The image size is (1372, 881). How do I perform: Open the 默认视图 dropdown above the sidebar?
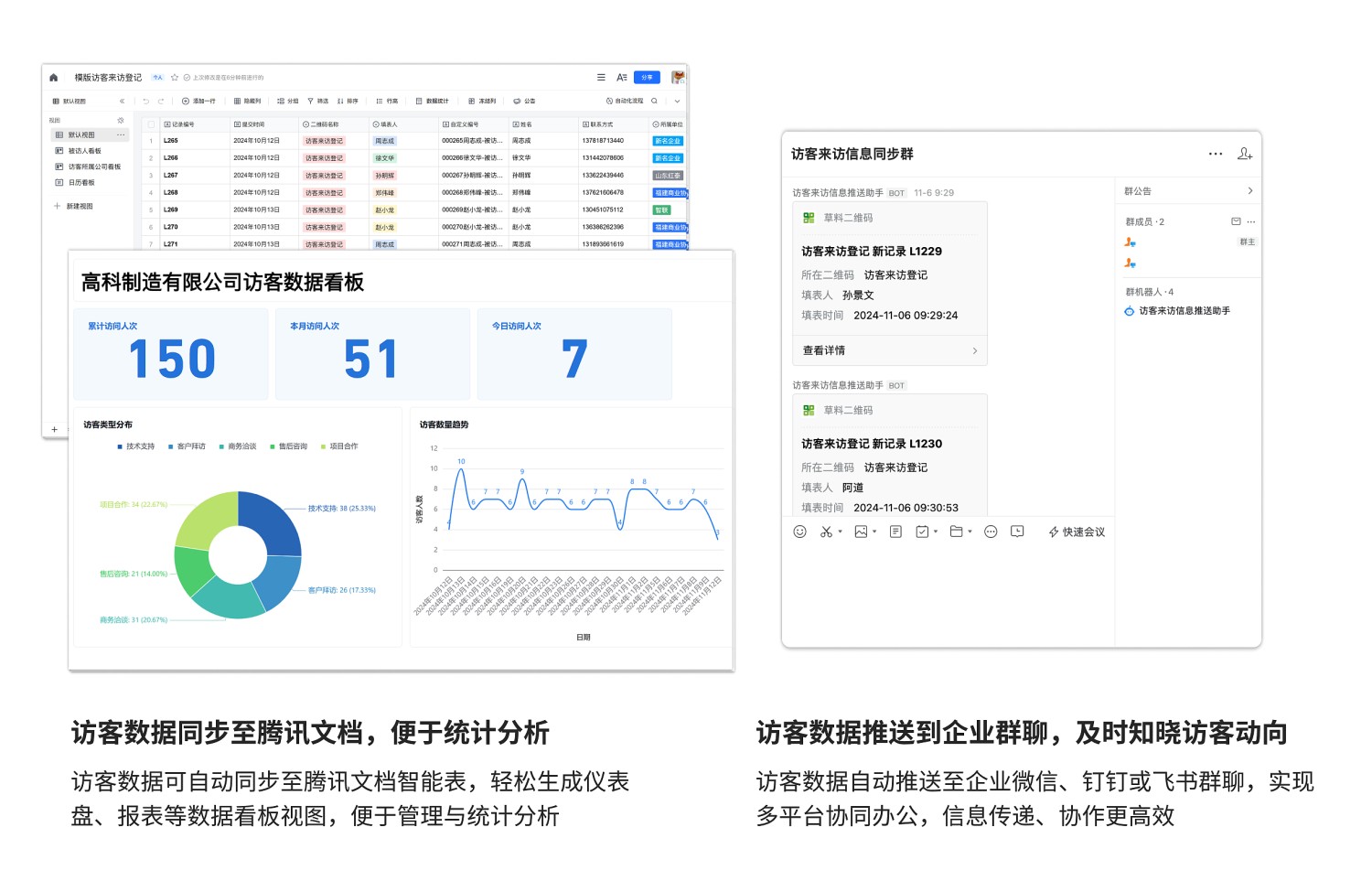[x=70, y=102]
